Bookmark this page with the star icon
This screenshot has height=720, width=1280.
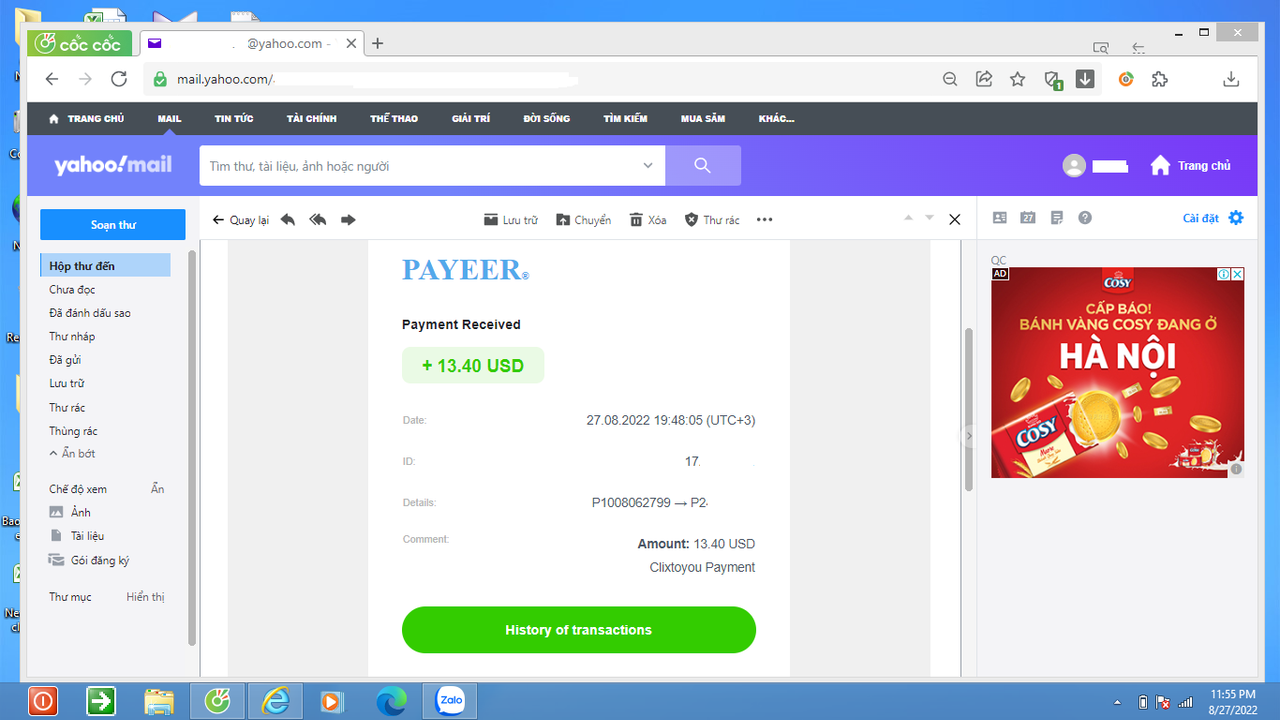coord(1018,79)
